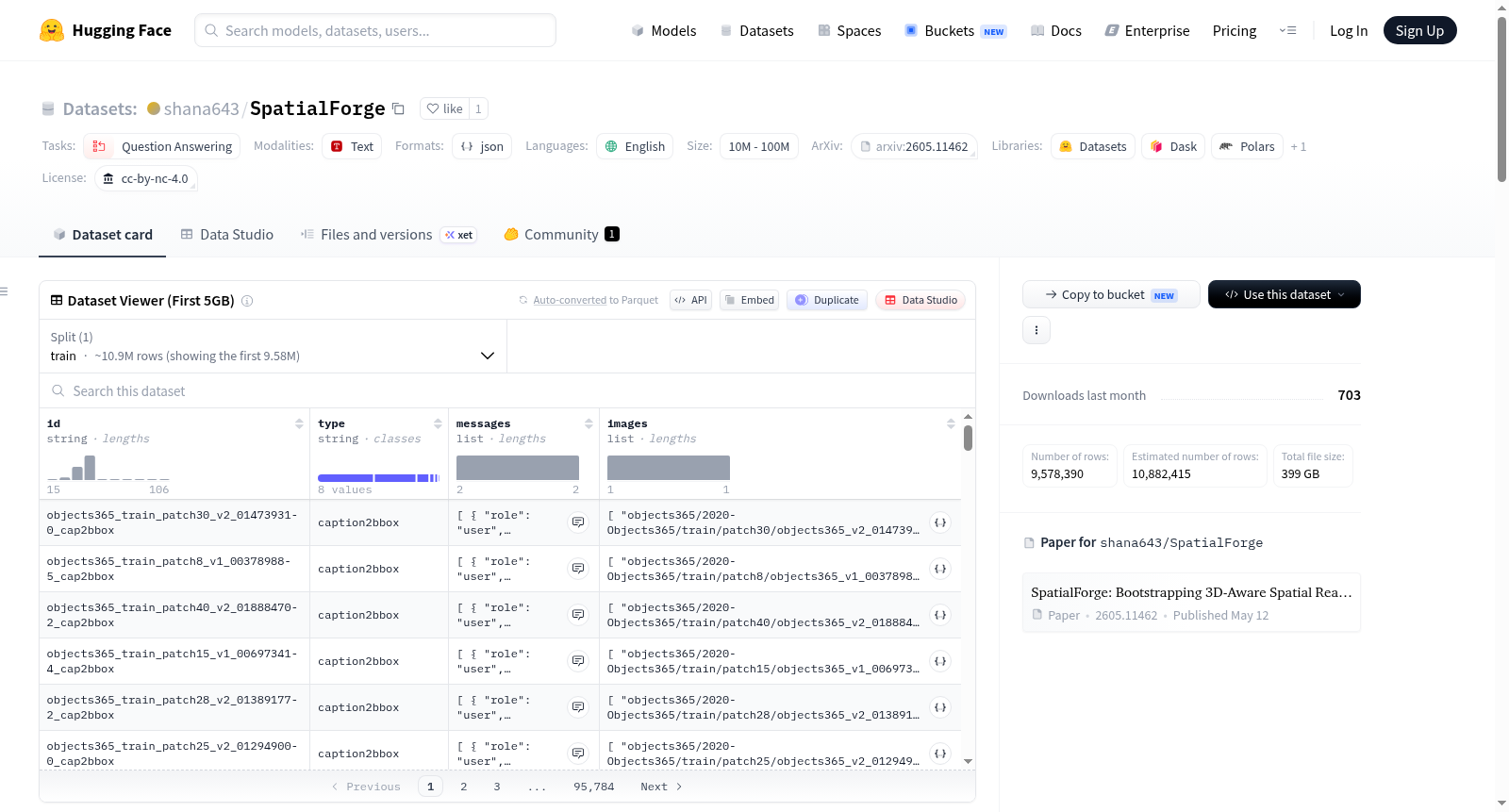Expand the images cell in the patch40 row
This screenshot has height=812, width=1509.
pos(940,615)
